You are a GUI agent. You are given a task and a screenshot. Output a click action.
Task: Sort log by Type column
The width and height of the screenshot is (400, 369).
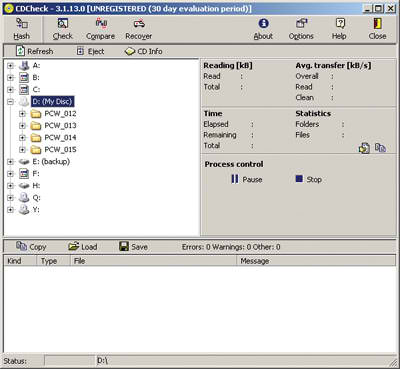click(x=53, y=261)
